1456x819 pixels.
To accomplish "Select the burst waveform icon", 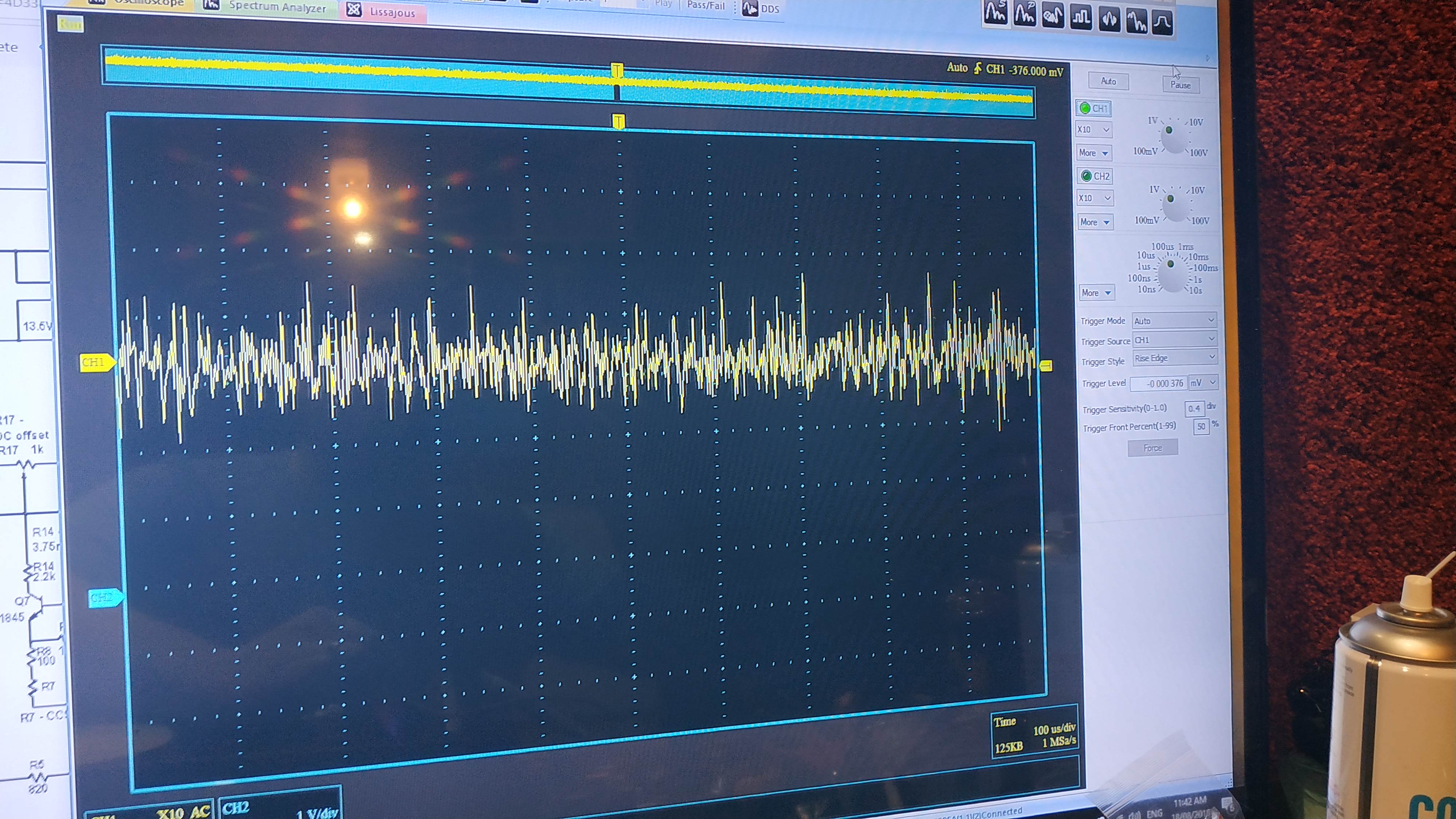I will click(1109, 20).
